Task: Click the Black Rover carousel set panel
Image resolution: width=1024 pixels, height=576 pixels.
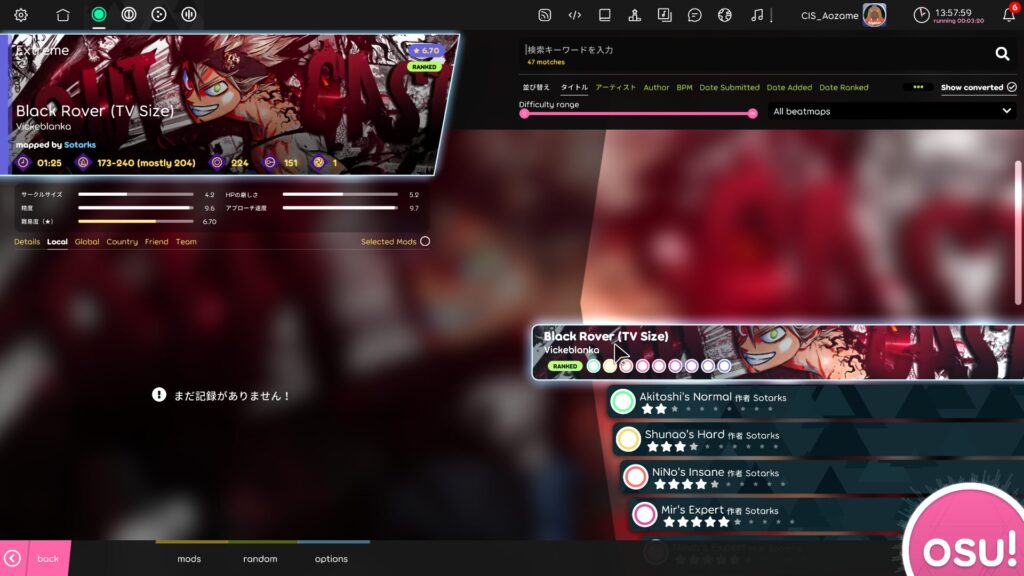Action: click(778, 352)
